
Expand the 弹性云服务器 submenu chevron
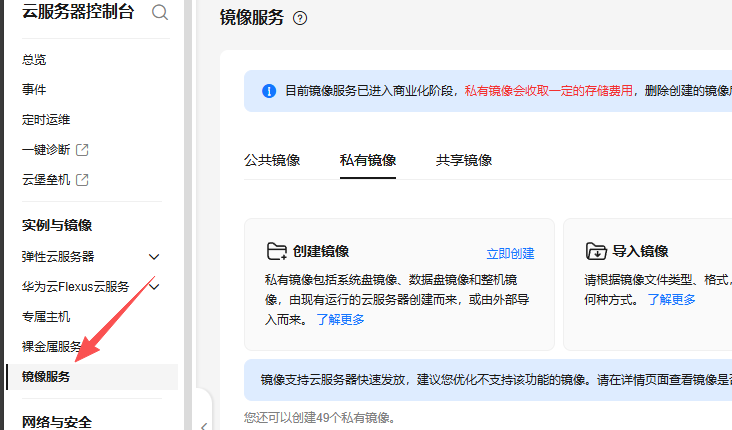154,257
